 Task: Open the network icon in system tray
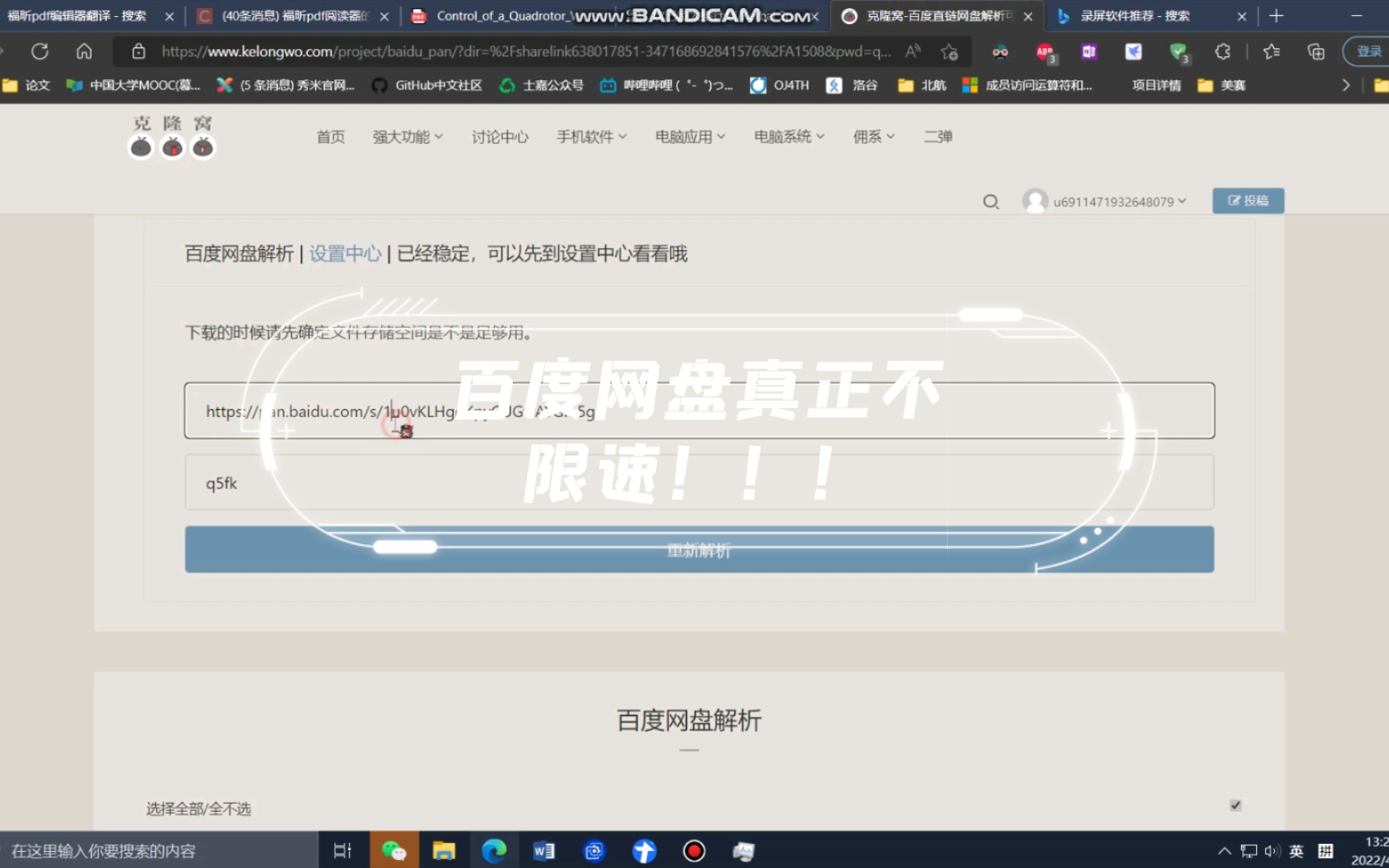(x=1248, y=851)
